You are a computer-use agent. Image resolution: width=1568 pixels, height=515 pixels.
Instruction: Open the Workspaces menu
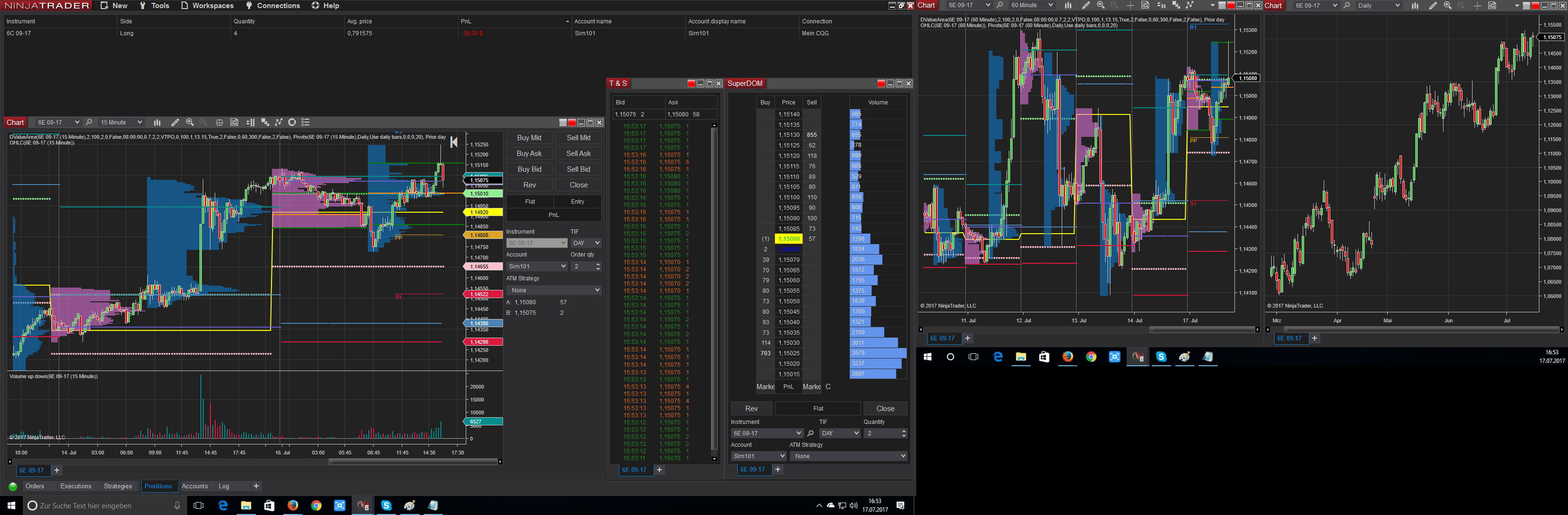(207, 5)
